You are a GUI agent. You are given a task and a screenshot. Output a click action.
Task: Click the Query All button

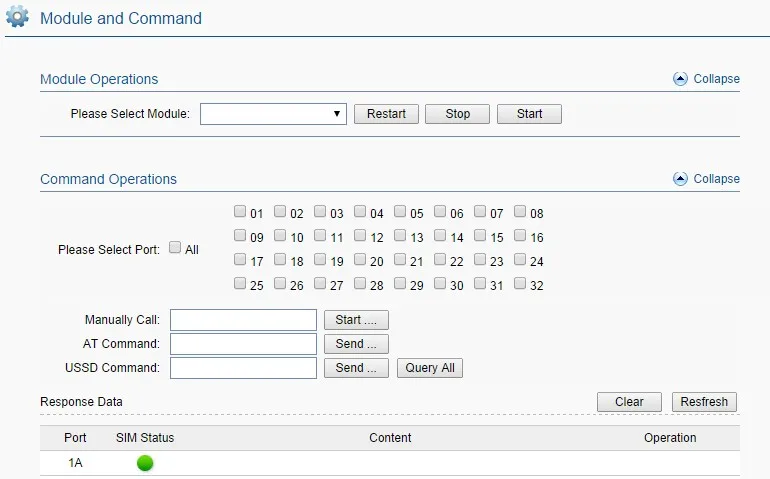(430, 368)
